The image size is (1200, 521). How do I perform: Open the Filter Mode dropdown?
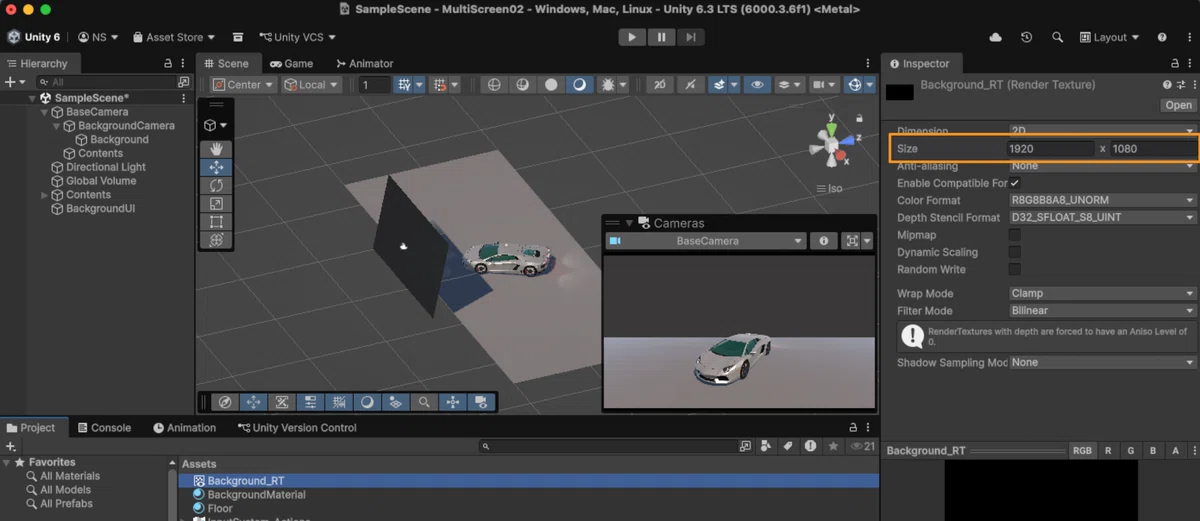click(1103, 311)
